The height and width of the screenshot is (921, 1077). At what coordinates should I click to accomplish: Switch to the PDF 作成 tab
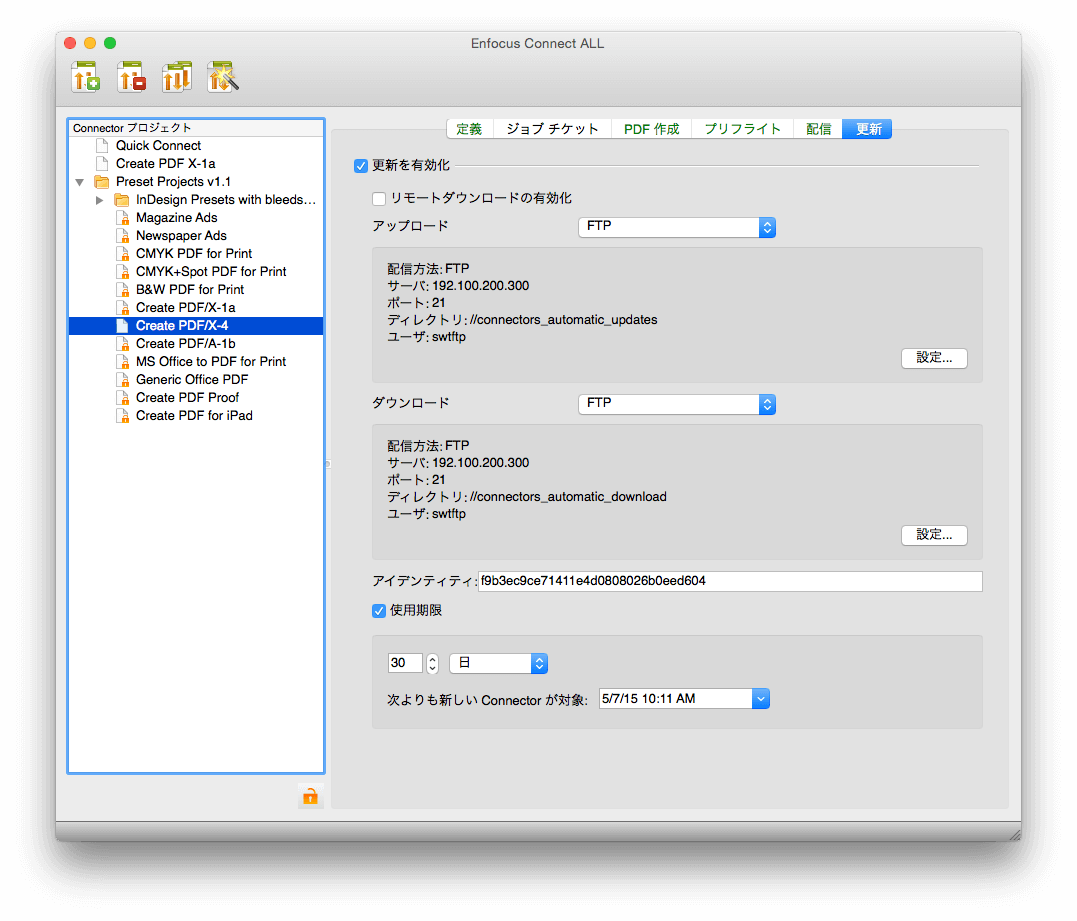click(651, 129)
